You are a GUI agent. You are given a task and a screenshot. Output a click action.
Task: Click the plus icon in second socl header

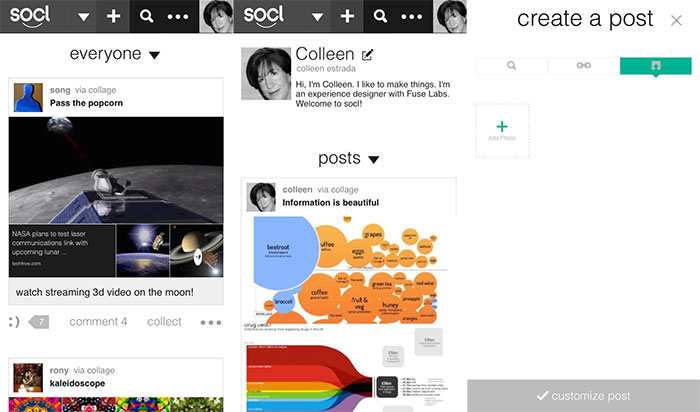click(347, 17)
